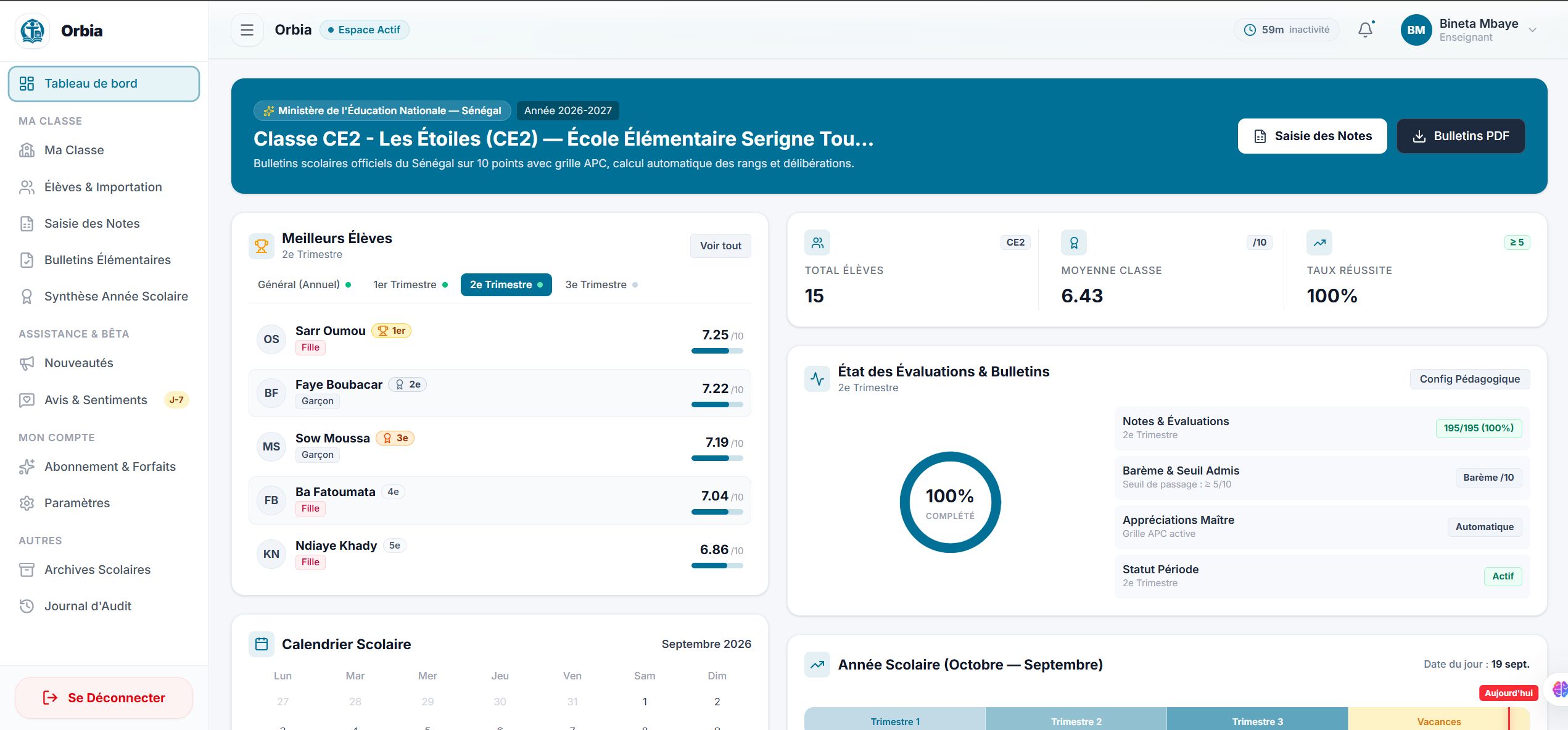Viewport: 1568px width, 730px height.
Task: Click the notifications bell icon
Action: coord(1366,30)
